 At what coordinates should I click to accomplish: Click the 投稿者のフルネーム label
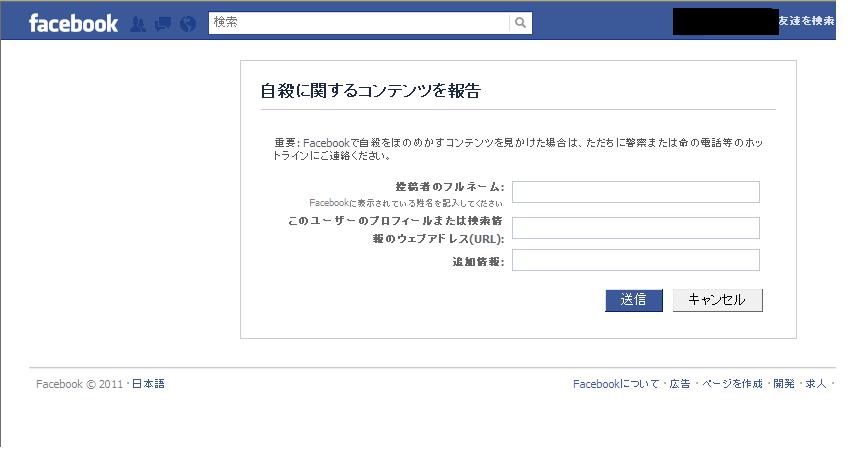pyautogui.click(x=449, y=187)
